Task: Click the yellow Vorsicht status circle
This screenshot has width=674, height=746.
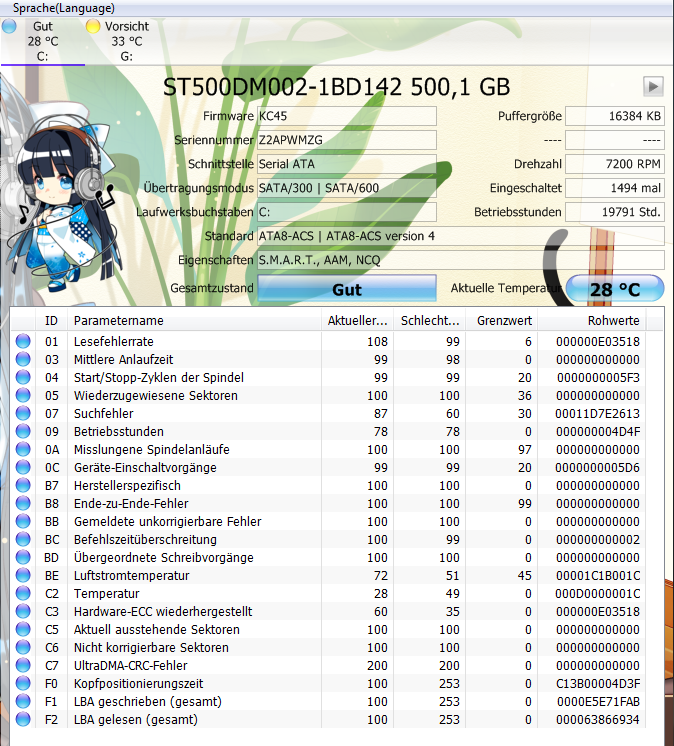Action: tap(93, 26)
